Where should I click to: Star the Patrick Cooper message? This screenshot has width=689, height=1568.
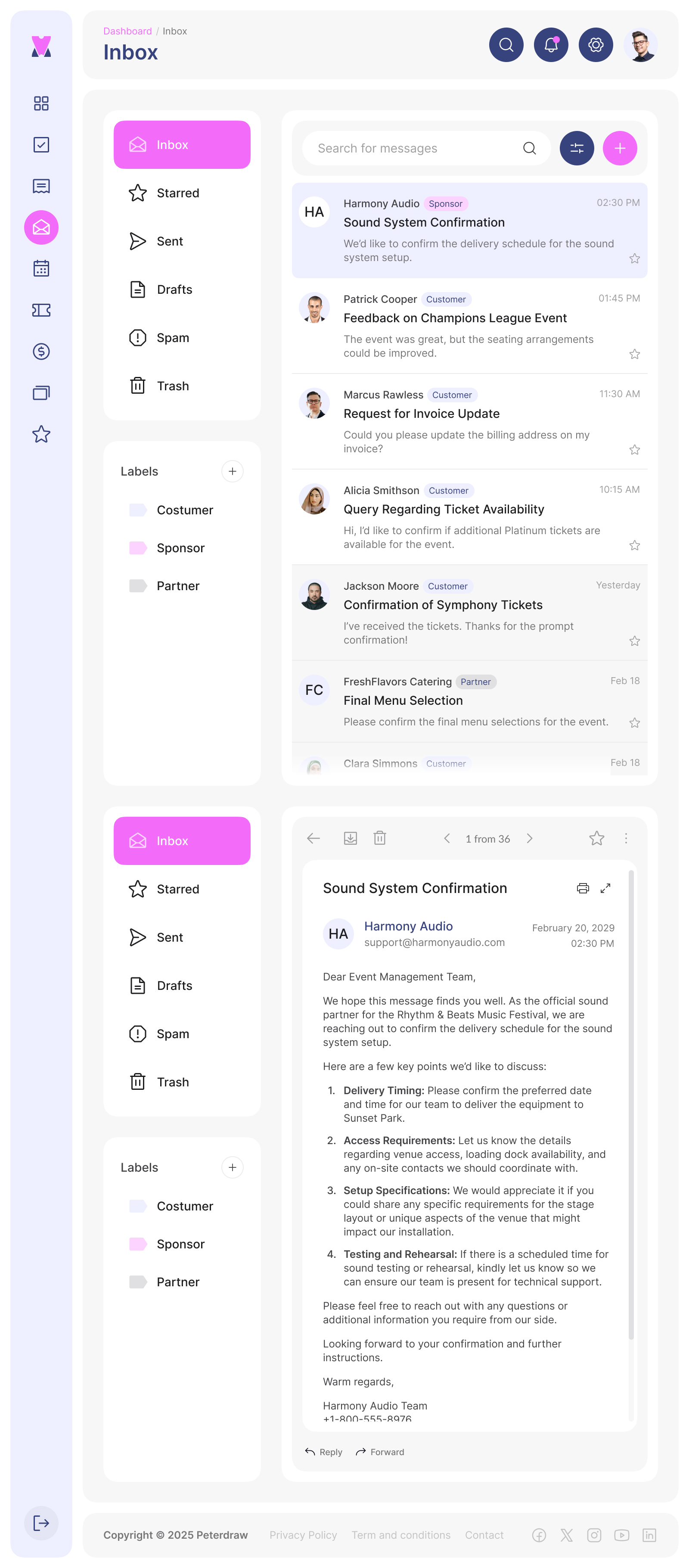tap(634, 354)
